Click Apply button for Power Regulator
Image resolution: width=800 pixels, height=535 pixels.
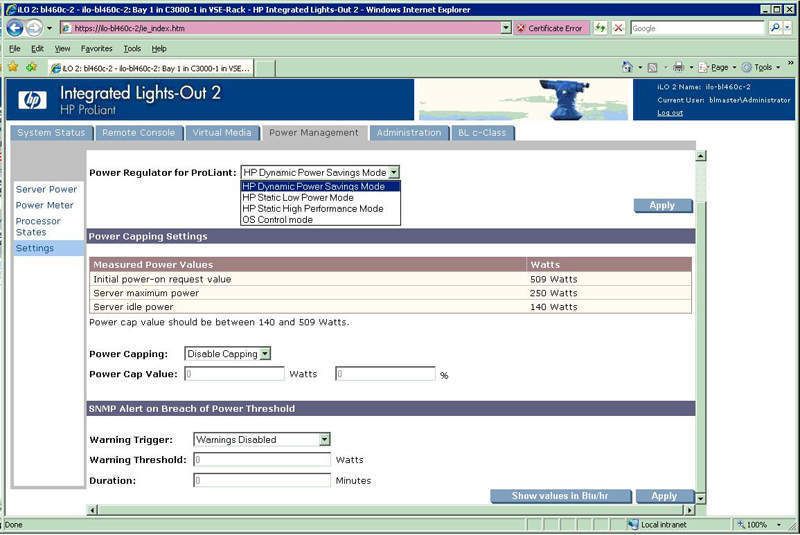tap(662, 205)
